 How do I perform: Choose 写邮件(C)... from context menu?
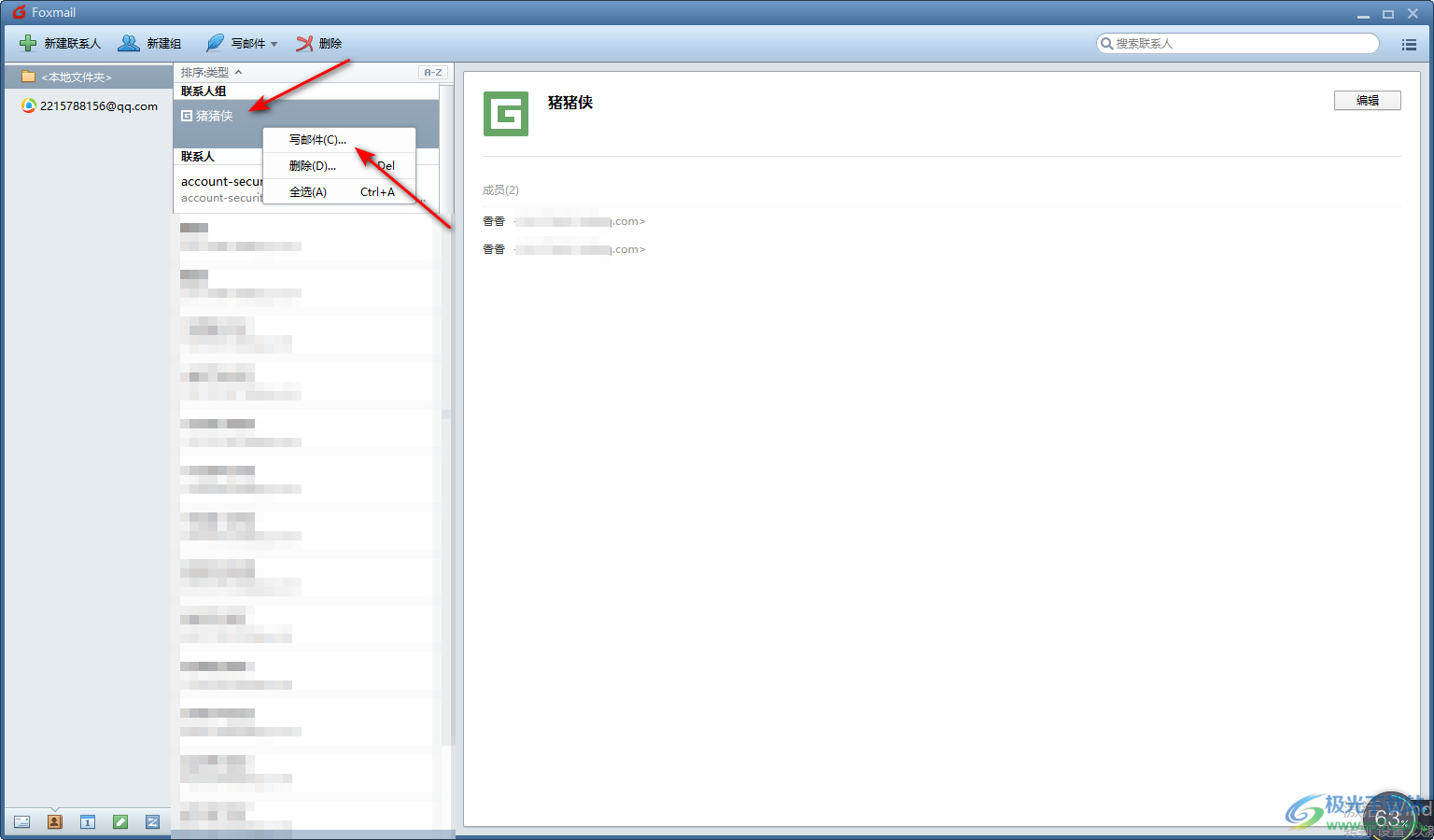click(x=339, y=139)
